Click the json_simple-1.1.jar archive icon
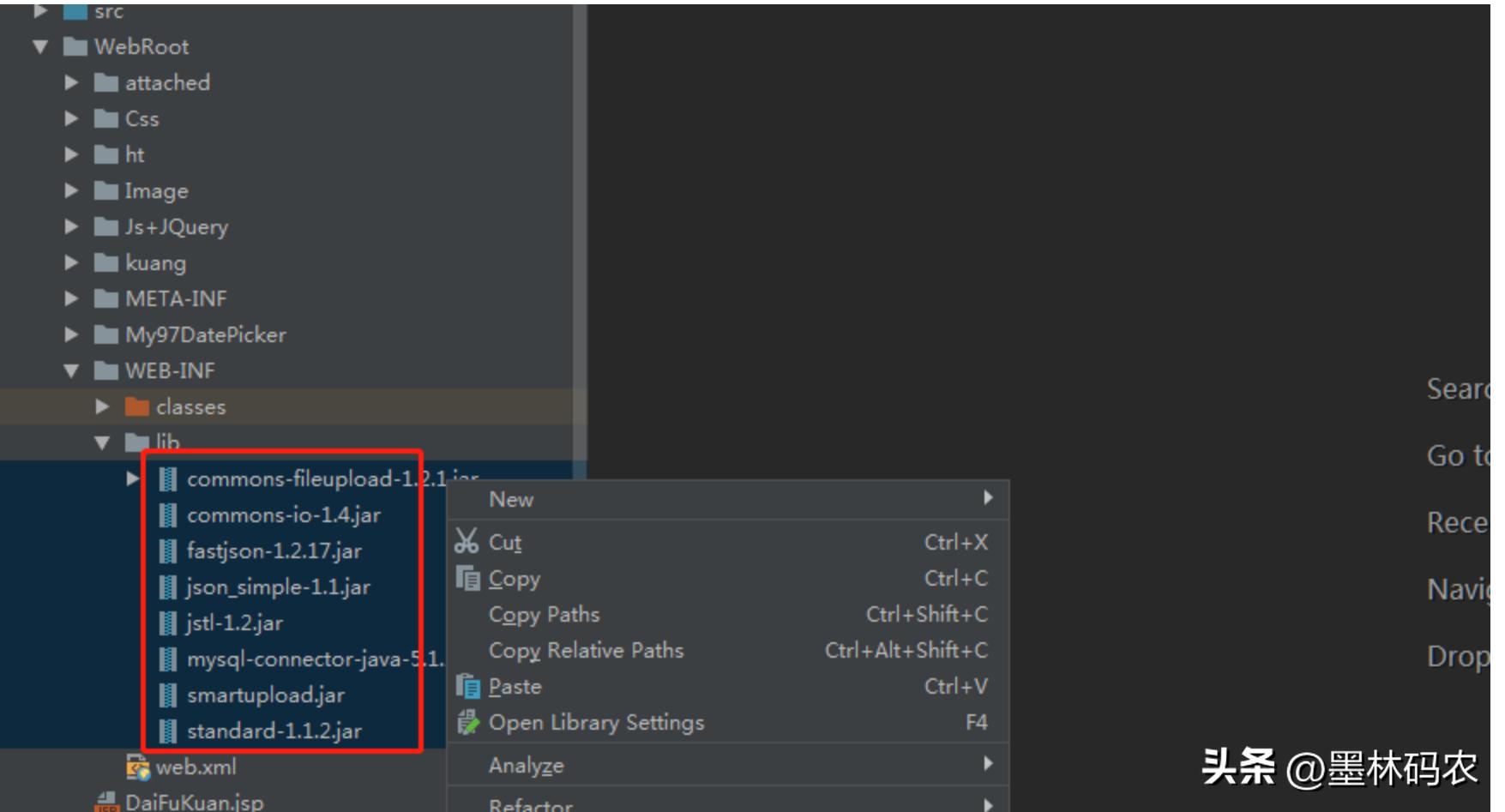Image resolution: width=1505 pixels, height=812 pixels. pyautogui.click(x=169, y=586)
